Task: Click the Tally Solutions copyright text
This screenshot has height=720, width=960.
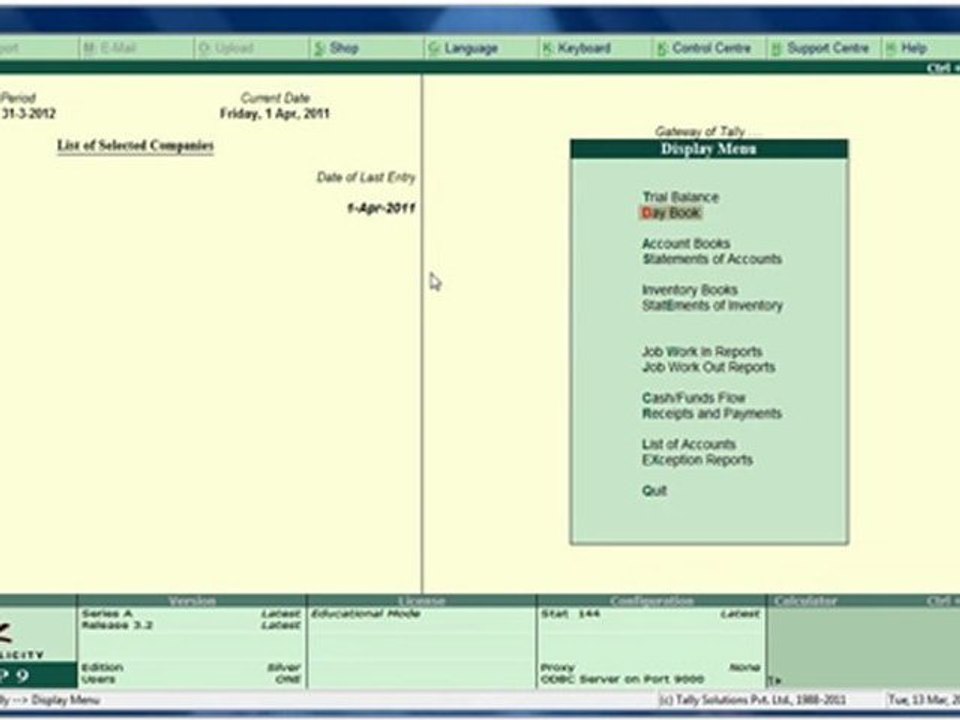Action: point(753,699)
